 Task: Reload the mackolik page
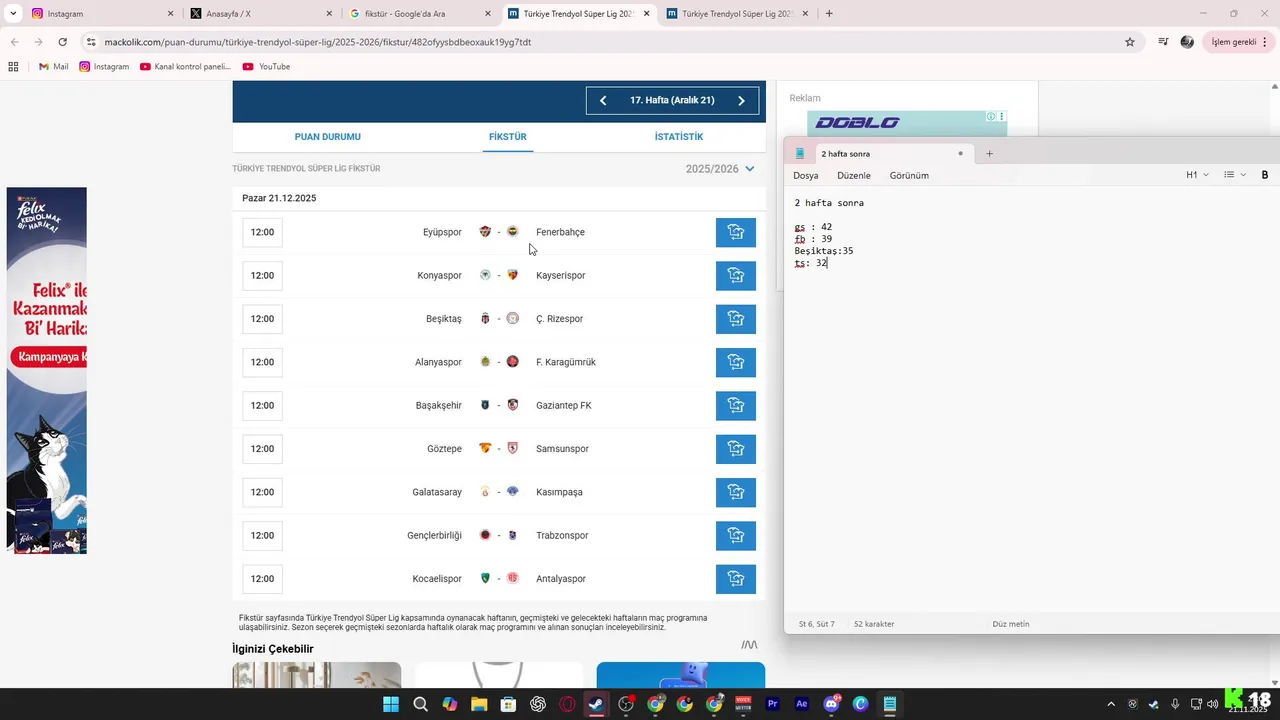(62, 42)
